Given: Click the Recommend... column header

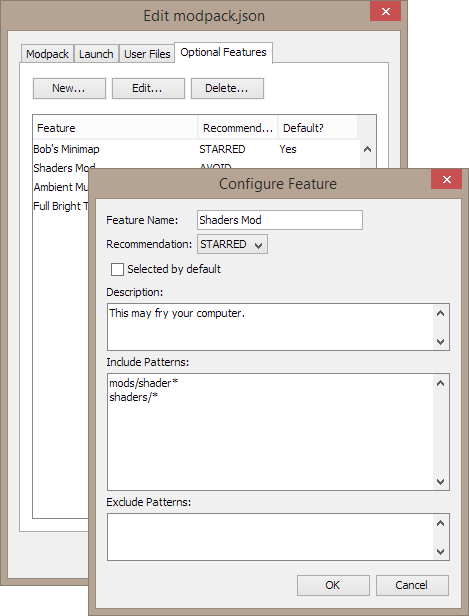Looking at the screenshot, I should tap(238, 128).
